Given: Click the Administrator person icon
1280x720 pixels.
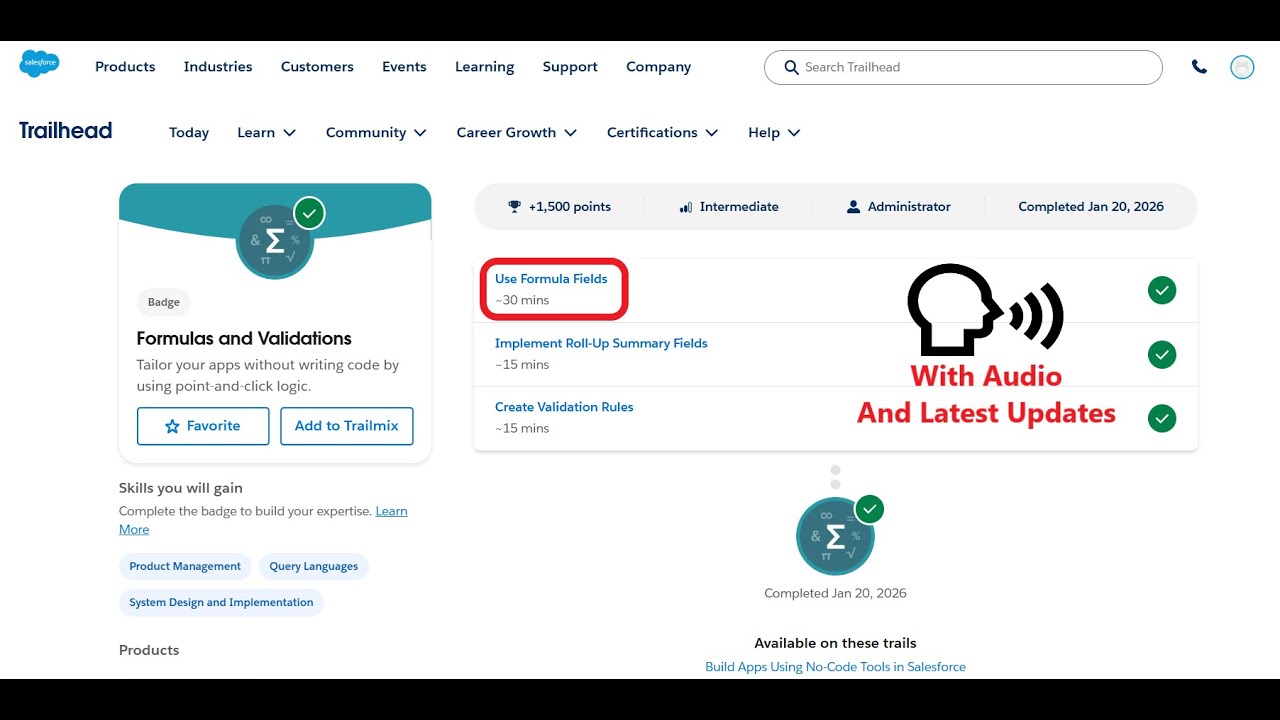Looking at the screenshot, I should (853, 207).
